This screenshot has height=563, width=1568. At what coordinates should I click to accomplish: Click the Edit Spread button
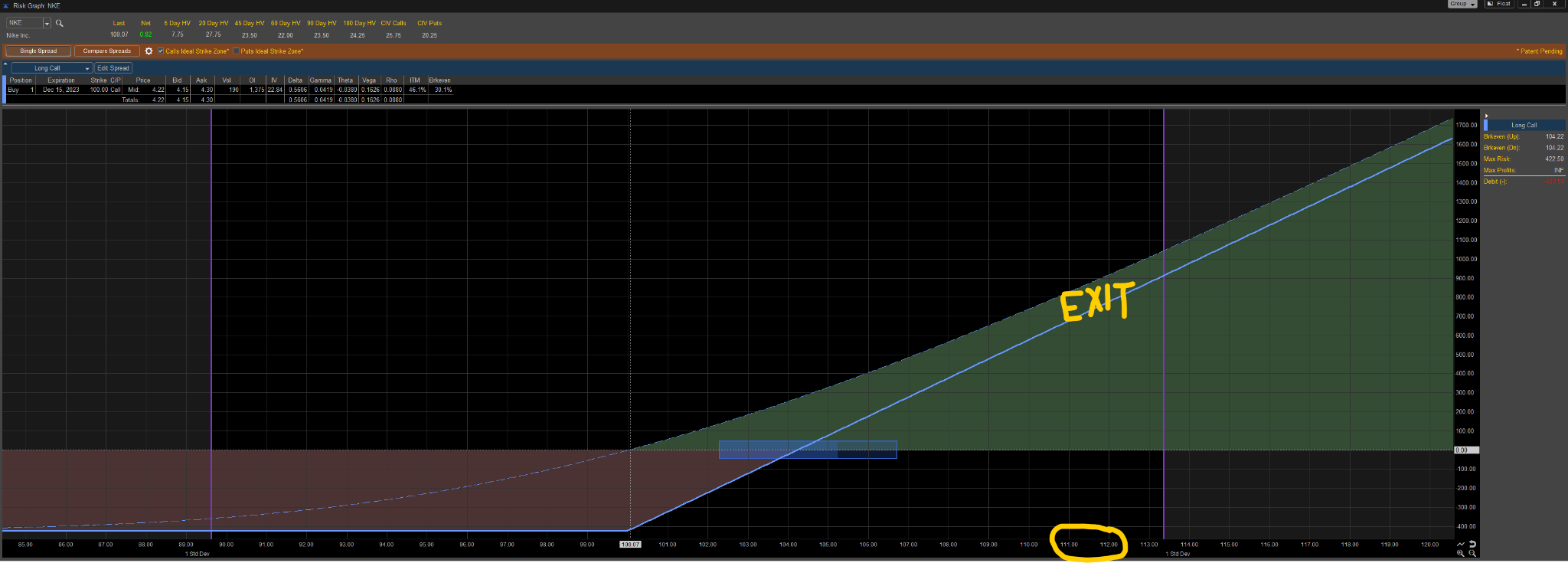click(113, 68)
